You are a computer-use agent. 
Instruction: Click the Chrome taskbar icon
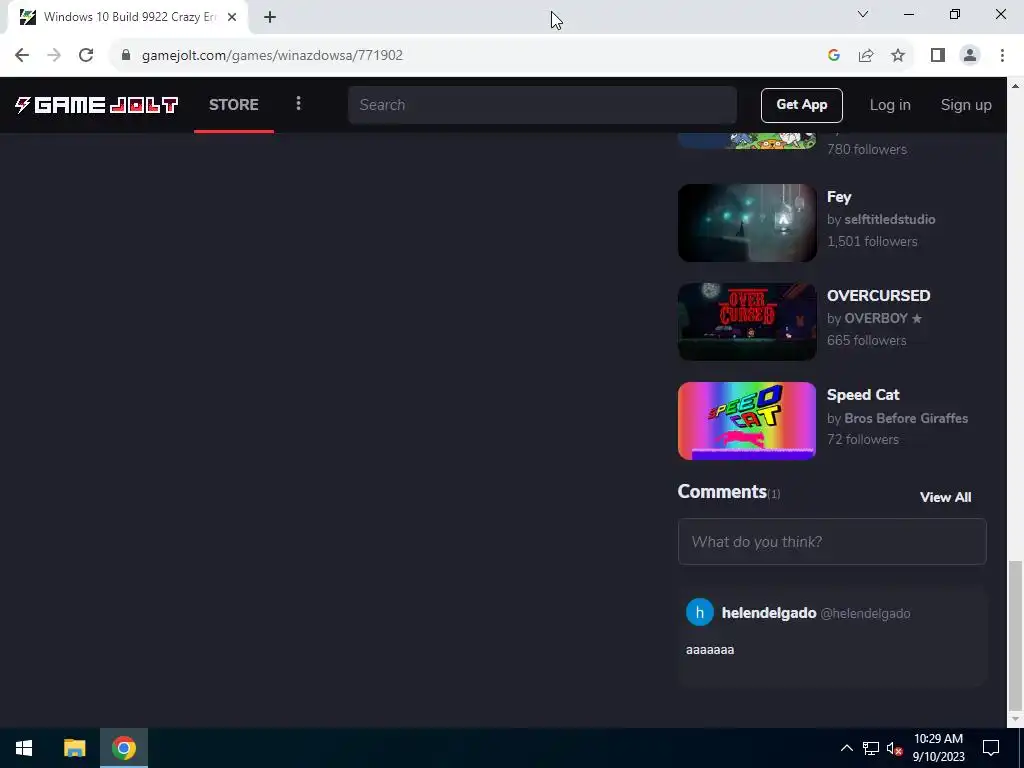pos(124,748)
